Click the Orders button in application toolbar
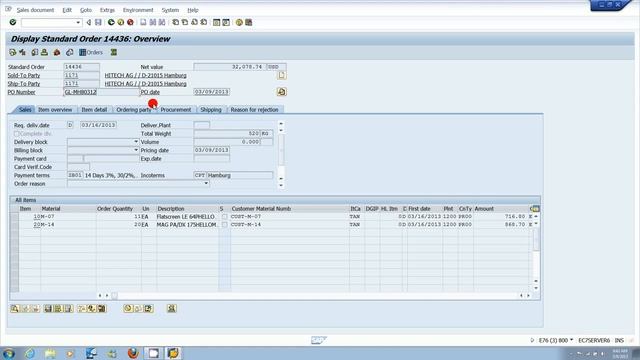 91,52
